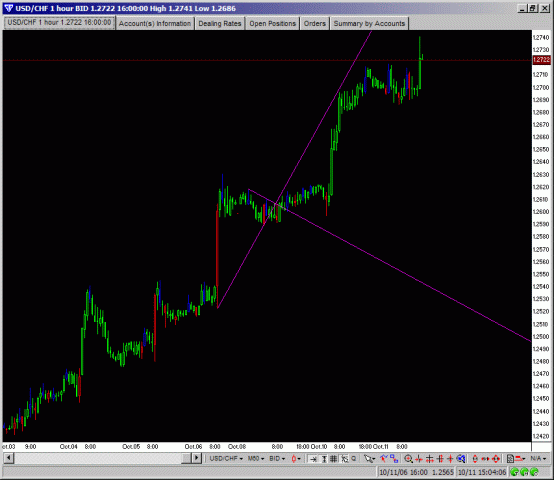Open the candlestick chart type selector

[296, 458]
